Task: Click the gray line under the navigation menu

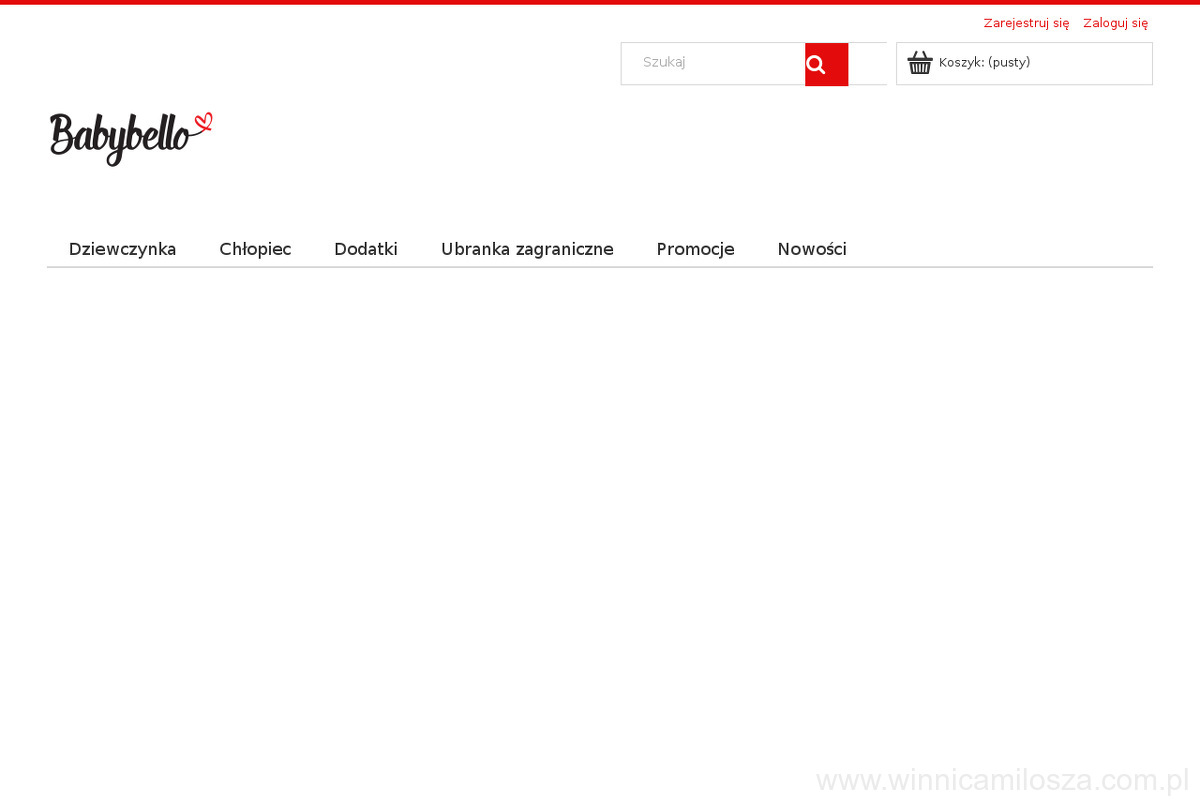Action: pos(600,267)
